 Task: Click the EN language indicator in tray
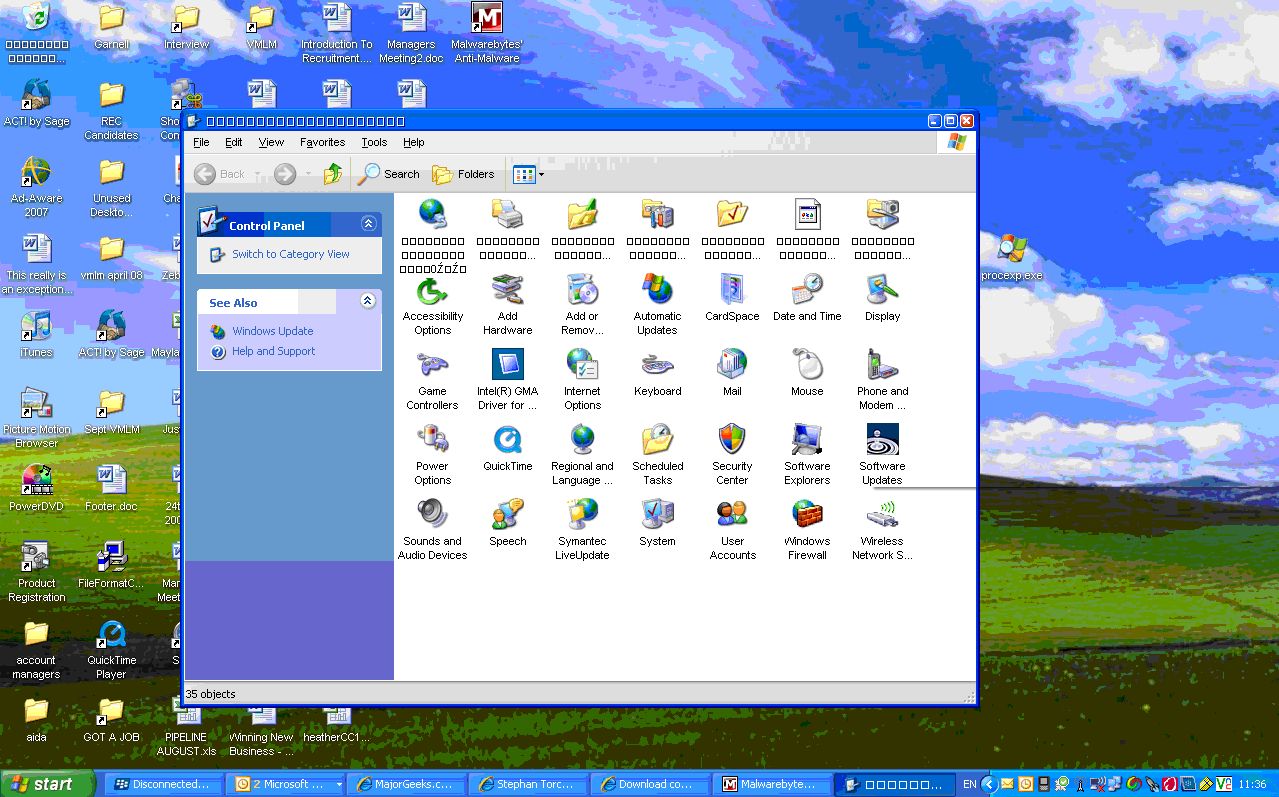click(x=970, y=784)
